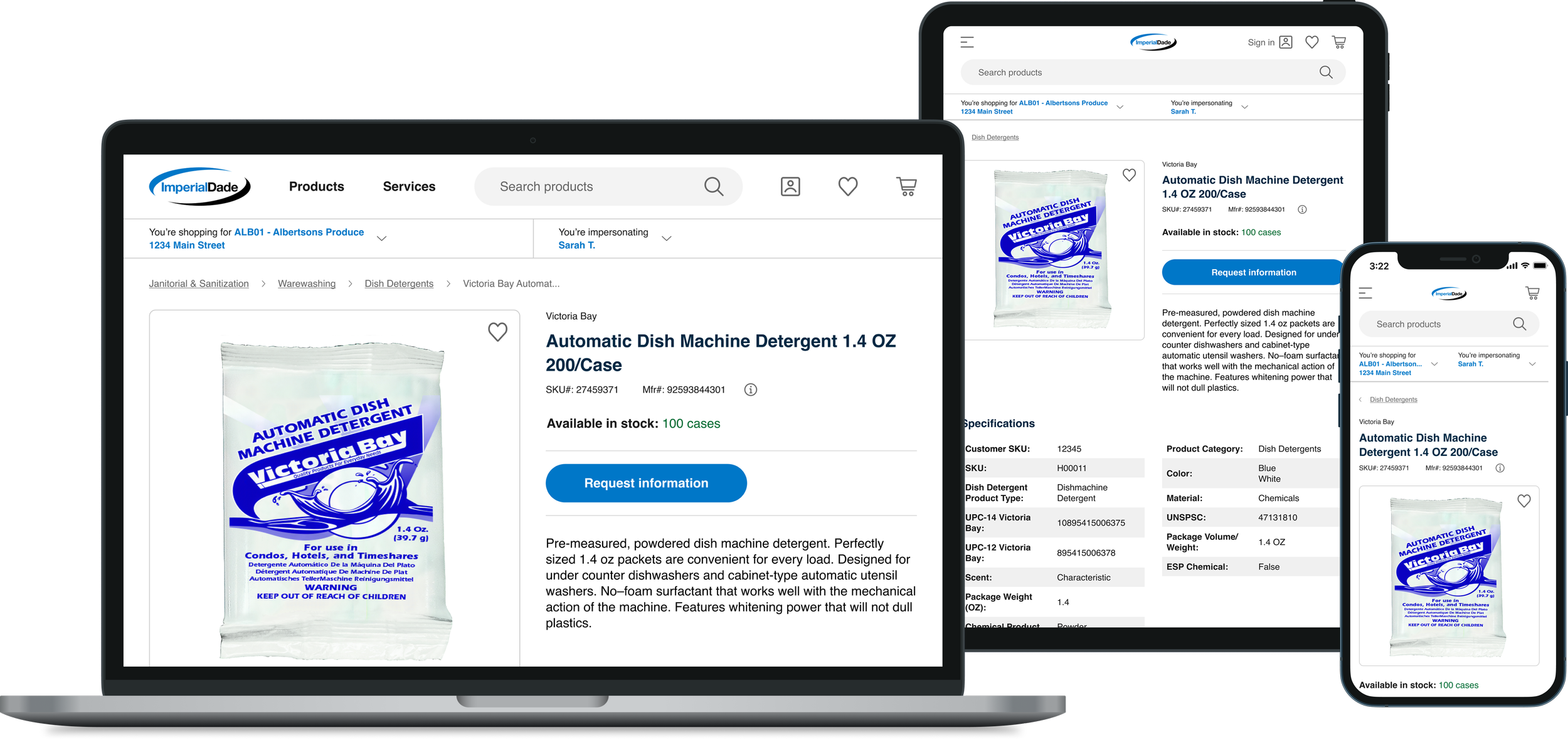Click the back chevron before Dish Detergents on the phone
This screenshot has height=740, width=1568.
pyautogui.click(x=1360, y=399)
